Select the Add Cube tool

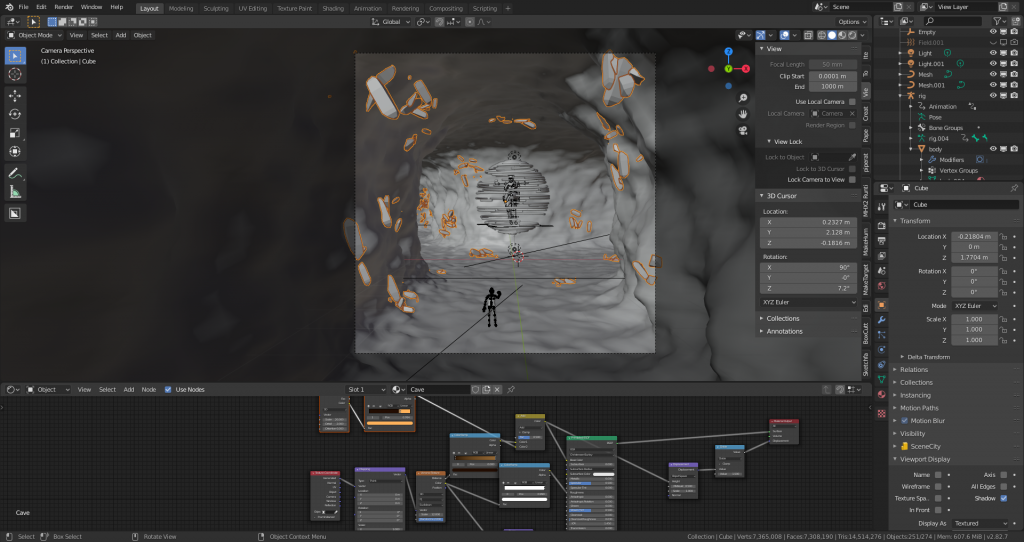[15, 214]
